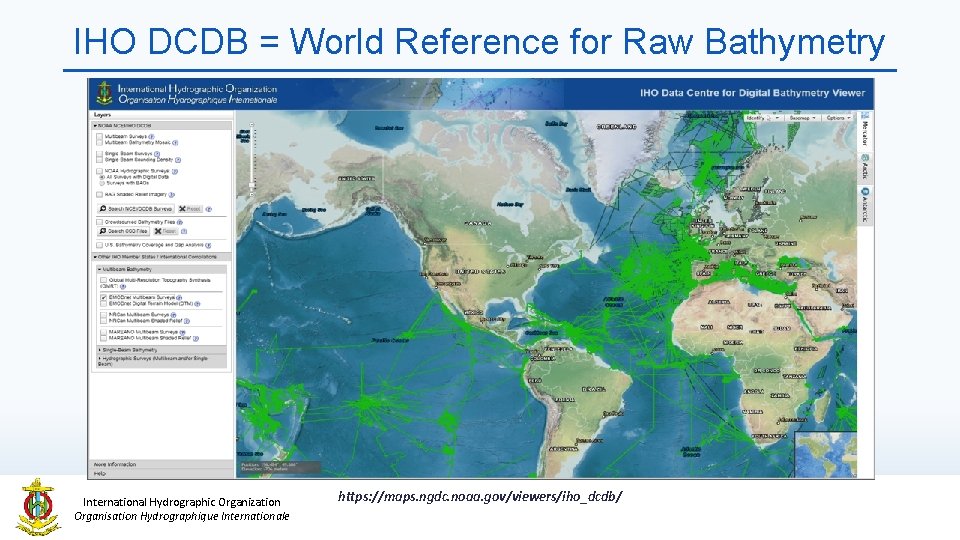Enable NOAA Hydrographic Surveys checkbox
This screenshot has width=960, height=540.
pos(99,171)
